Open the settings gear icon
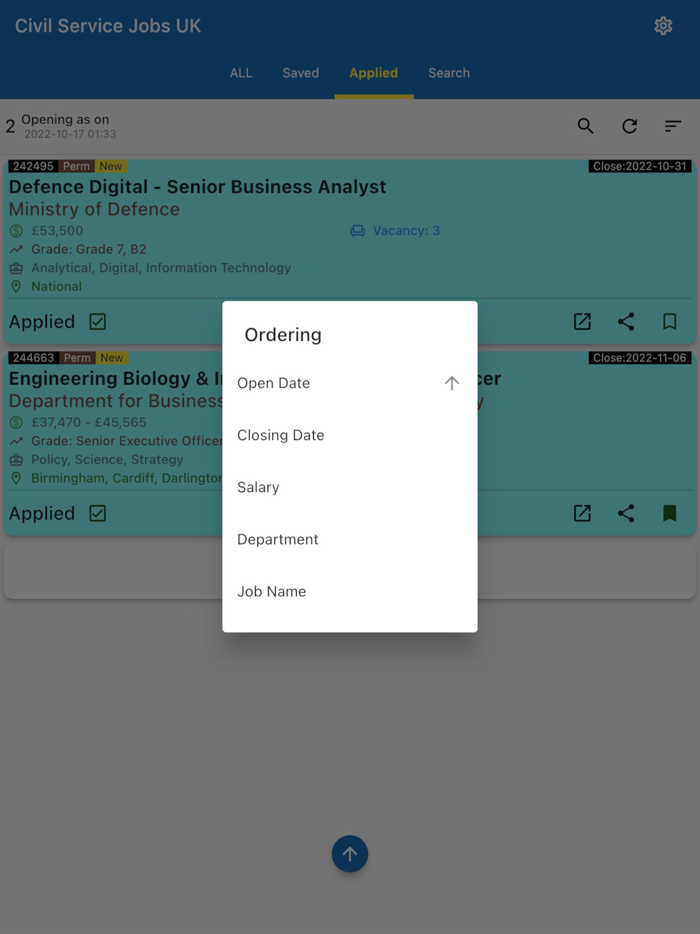This screenshot has height=934, width=700. tap(663, 26)
